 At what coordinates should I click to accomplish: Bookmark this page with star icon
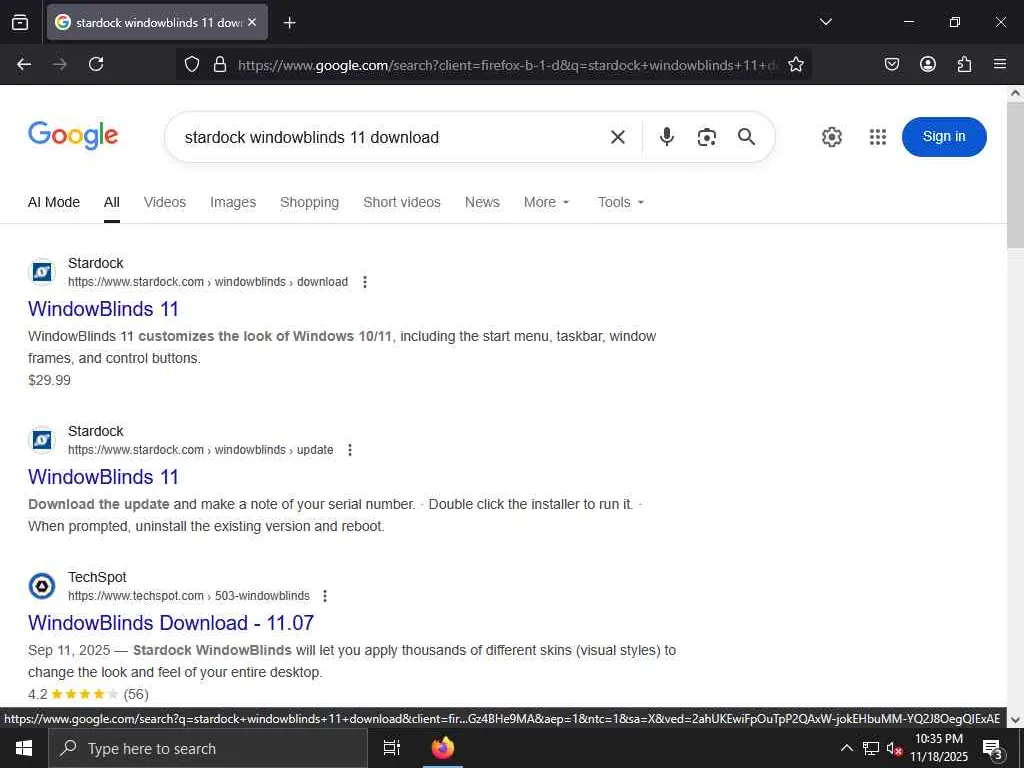tap(795, 64)
